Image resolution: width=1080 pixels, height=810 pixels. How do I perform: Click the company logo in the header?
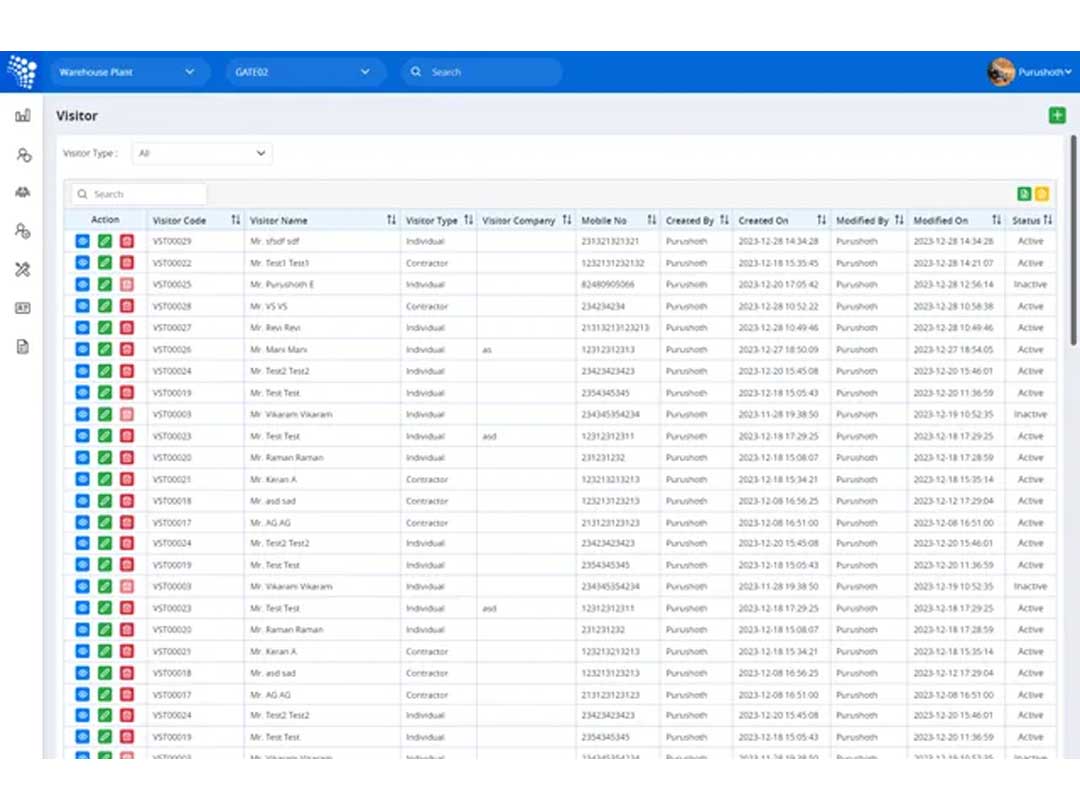click(x=22, y=72)
